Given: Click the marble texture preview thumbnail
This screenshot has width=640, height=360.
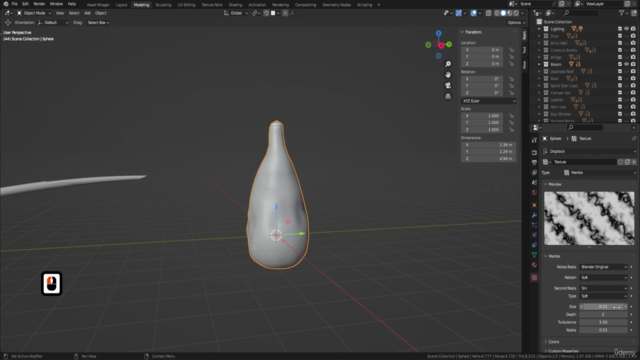Looking at the screenshot, I should click(x=589, y=218).
